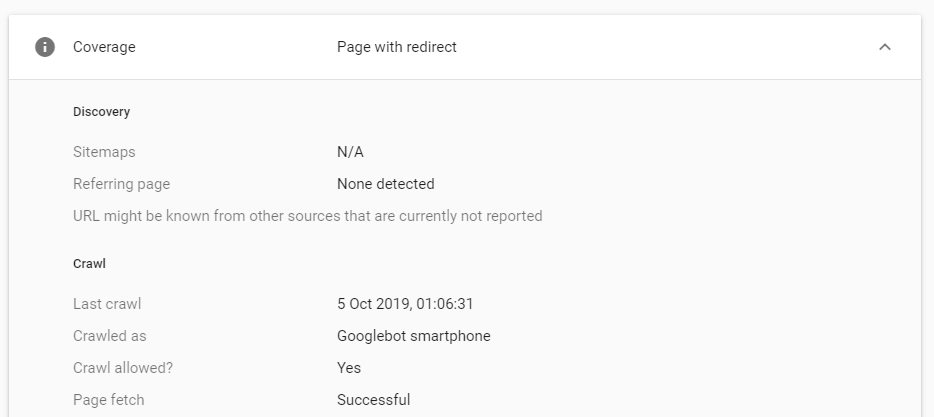The height and width of the screenshot is (417, 934).
Task: Click the N/A sitemaps value
Action: click(x=350, y=152)
